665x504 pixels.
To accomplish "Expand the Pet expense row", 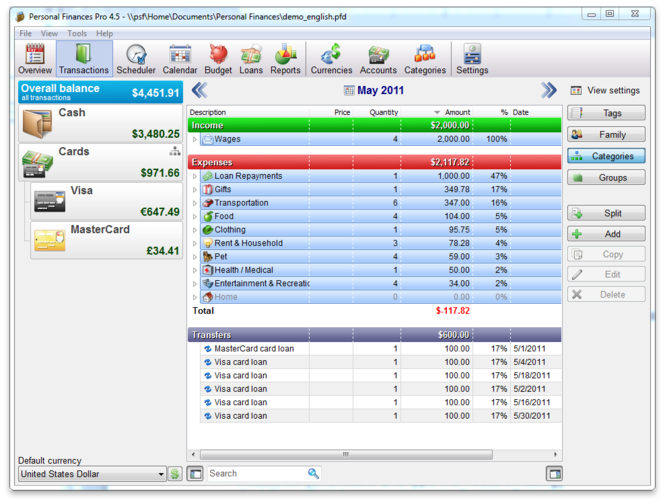I will [195, 257].
